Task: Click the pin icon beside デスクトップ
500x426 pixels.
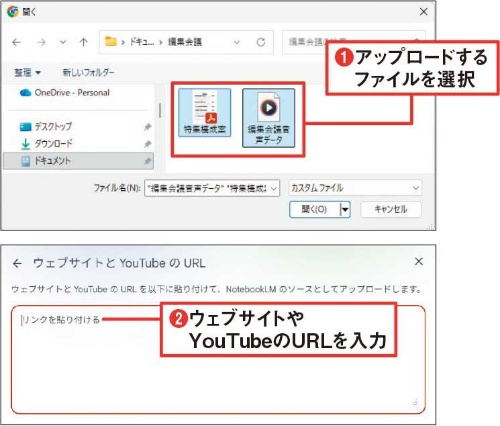Action: click(x=147, y=127)
